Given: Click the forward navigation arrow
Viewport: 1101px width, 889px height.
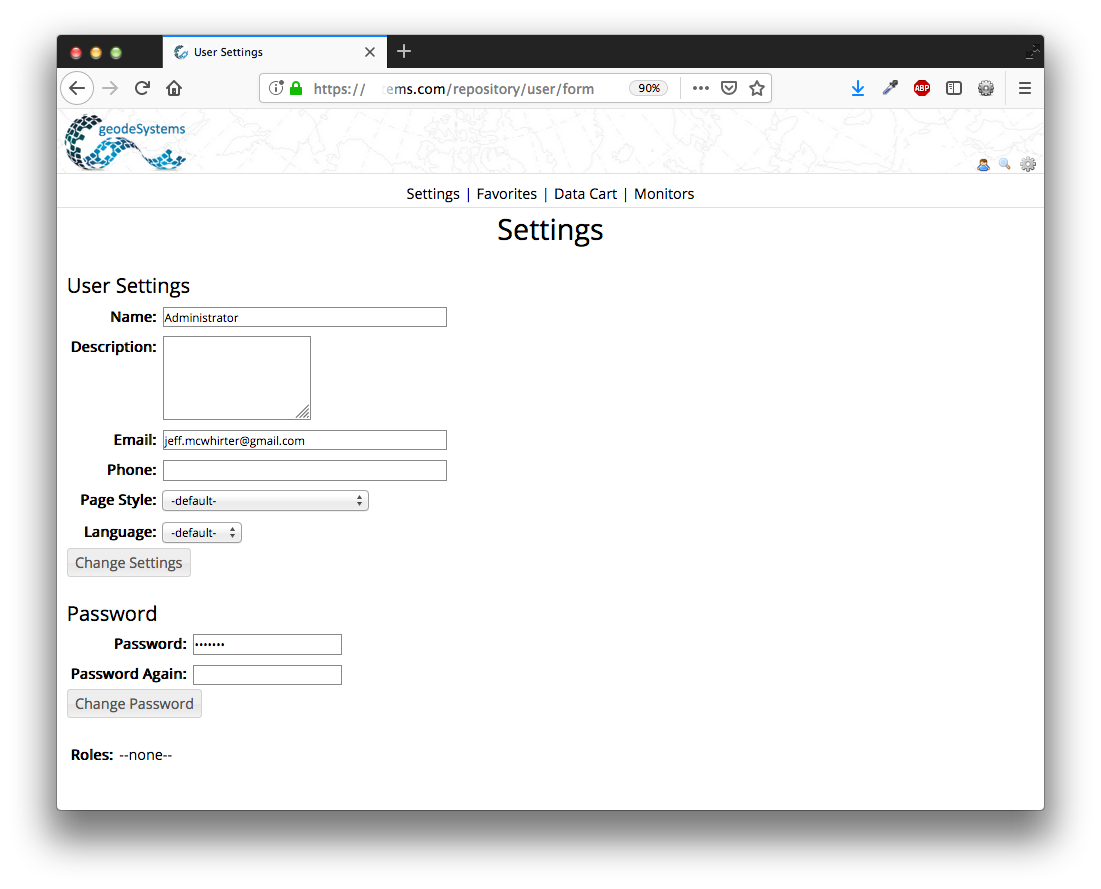Looking at the screenshot, I should 110,88.
